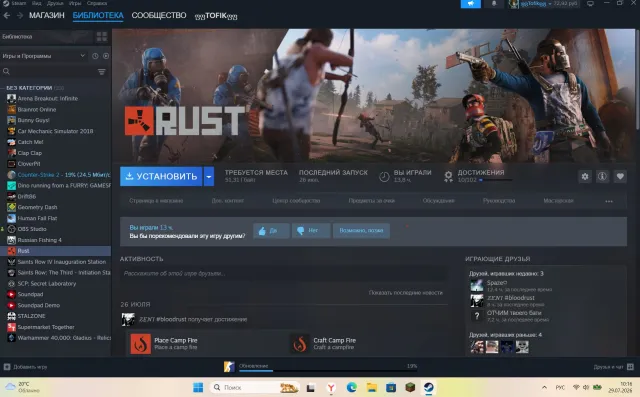Click the achievements progress bar
The image size is (640, 397).
[496, 180]
